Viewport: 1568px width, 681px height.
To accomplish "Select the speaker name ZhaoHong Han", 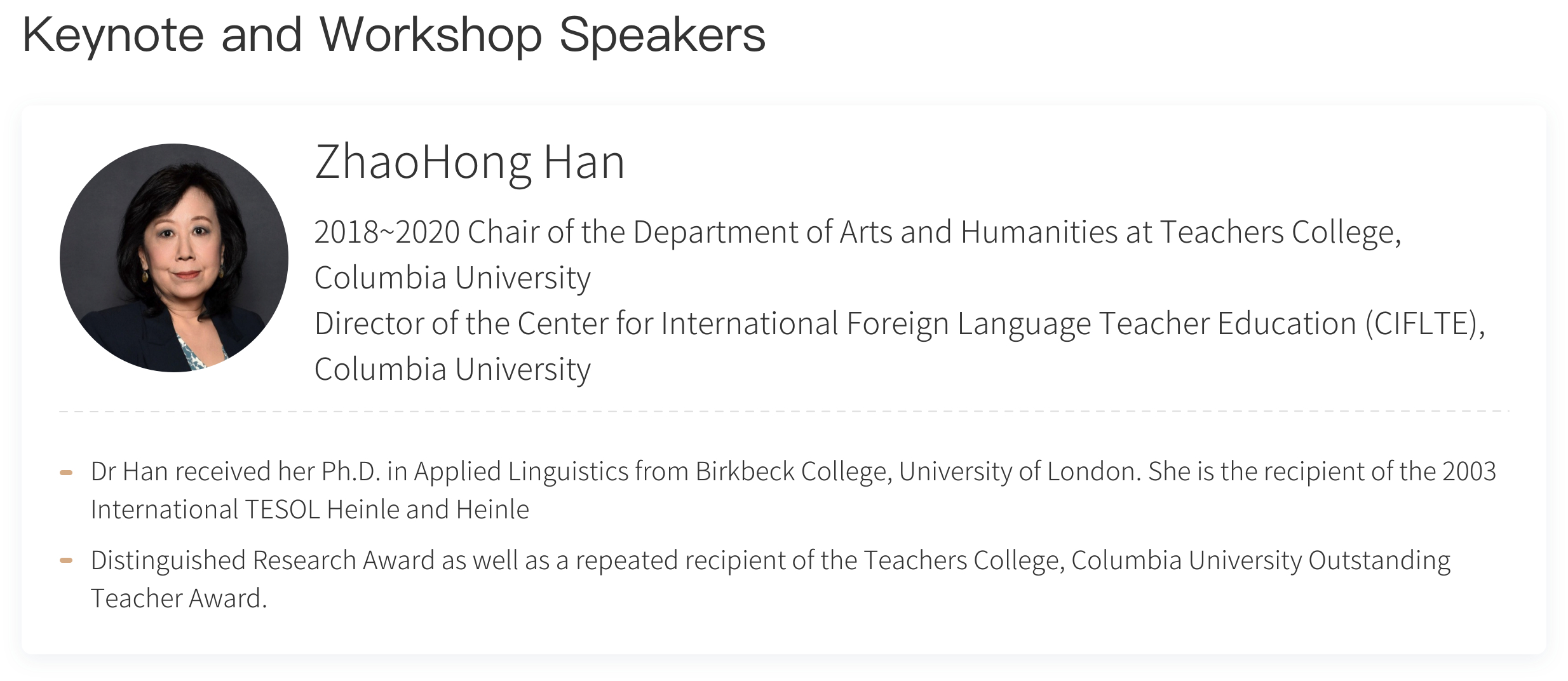I will click(x=470, y=163).
